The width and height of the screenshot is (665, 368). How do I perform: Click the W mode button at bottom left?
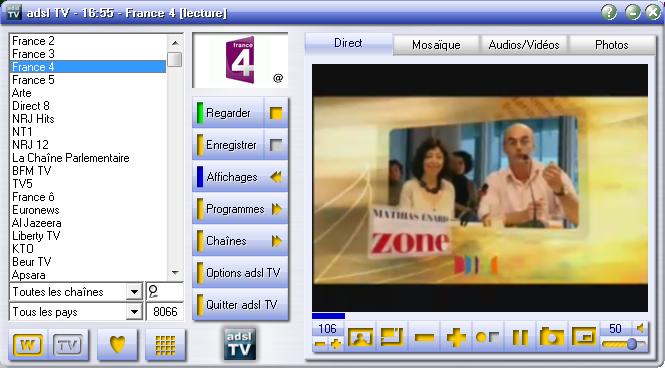pos(28,345)
